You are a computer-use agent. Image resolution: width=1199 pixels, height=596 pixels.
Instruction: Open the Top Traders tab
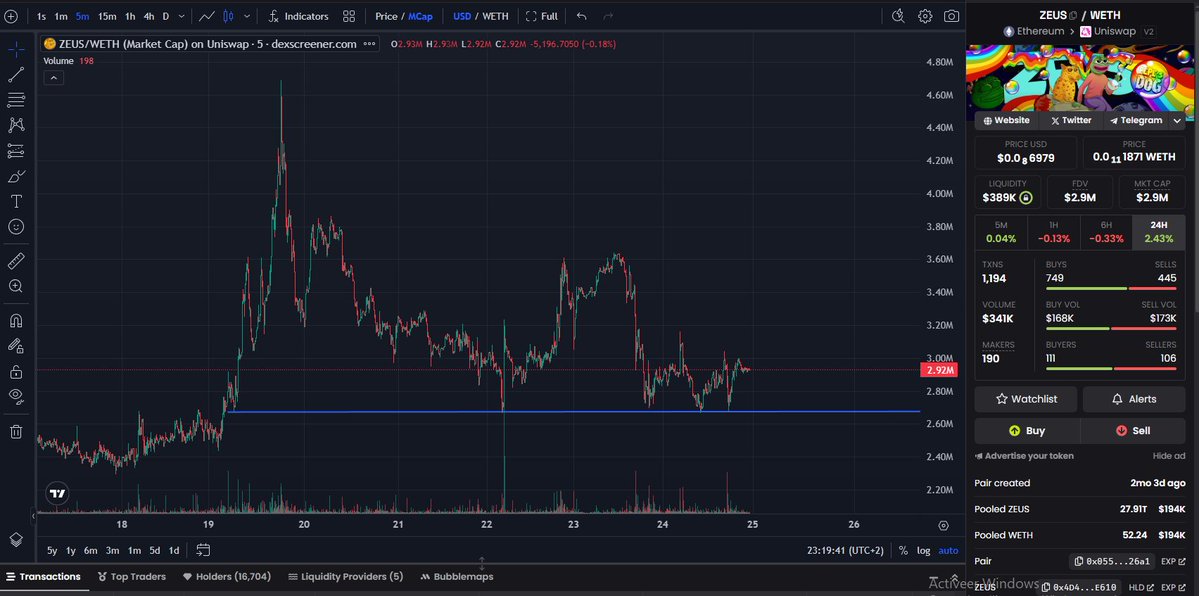132,577
